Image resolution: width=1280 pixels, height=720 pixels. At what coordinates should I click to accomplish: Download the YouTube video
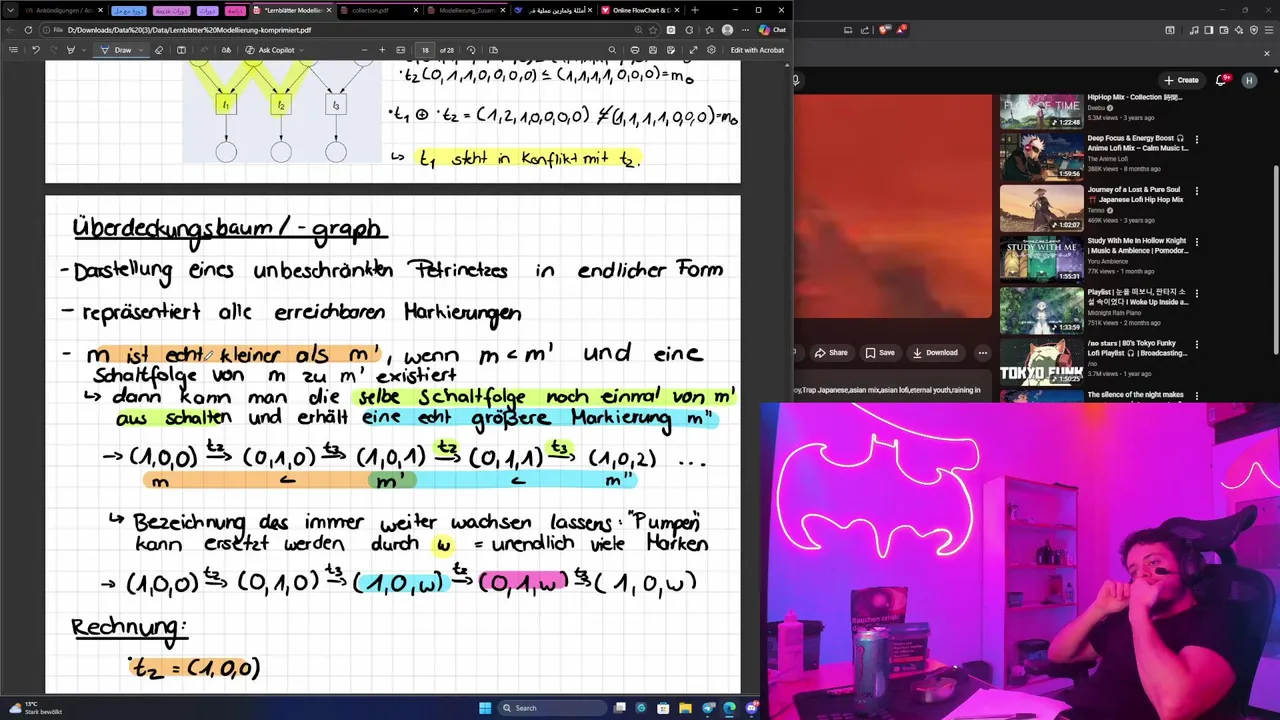click(935, 352)
